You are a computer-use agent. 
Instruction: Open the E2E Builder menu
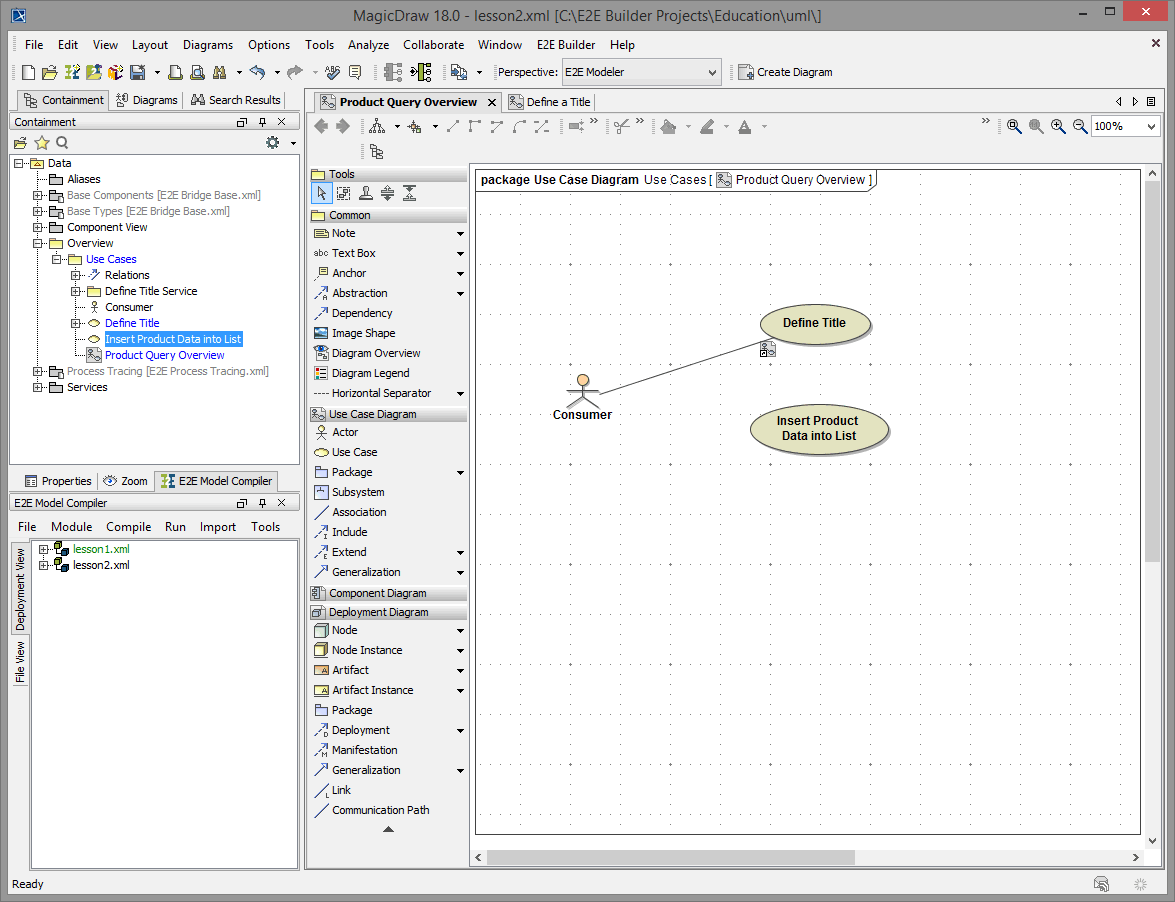(x=565, y=45)
